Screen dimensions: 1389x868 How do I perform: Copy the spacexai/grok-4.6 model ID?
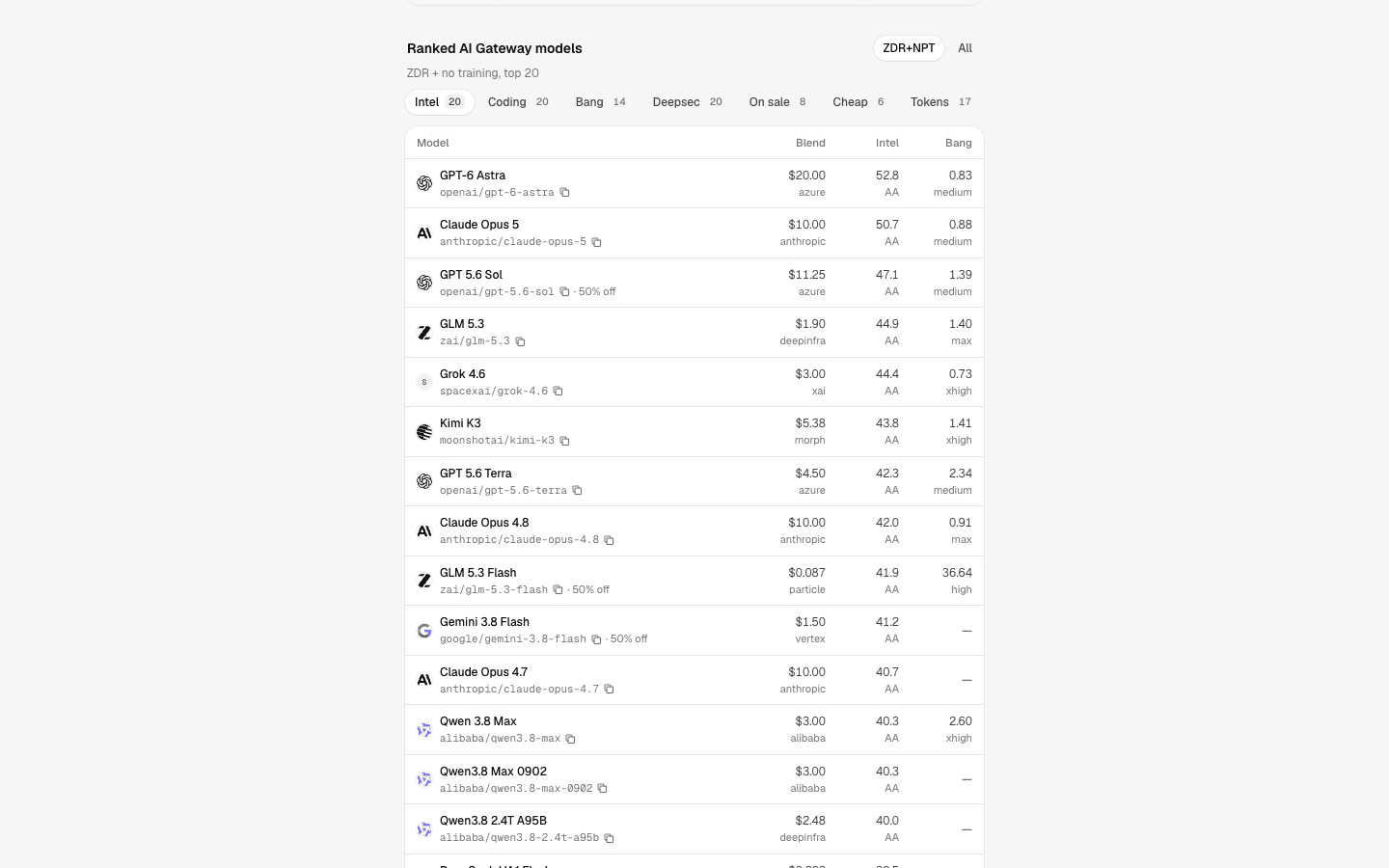point(558,392)
